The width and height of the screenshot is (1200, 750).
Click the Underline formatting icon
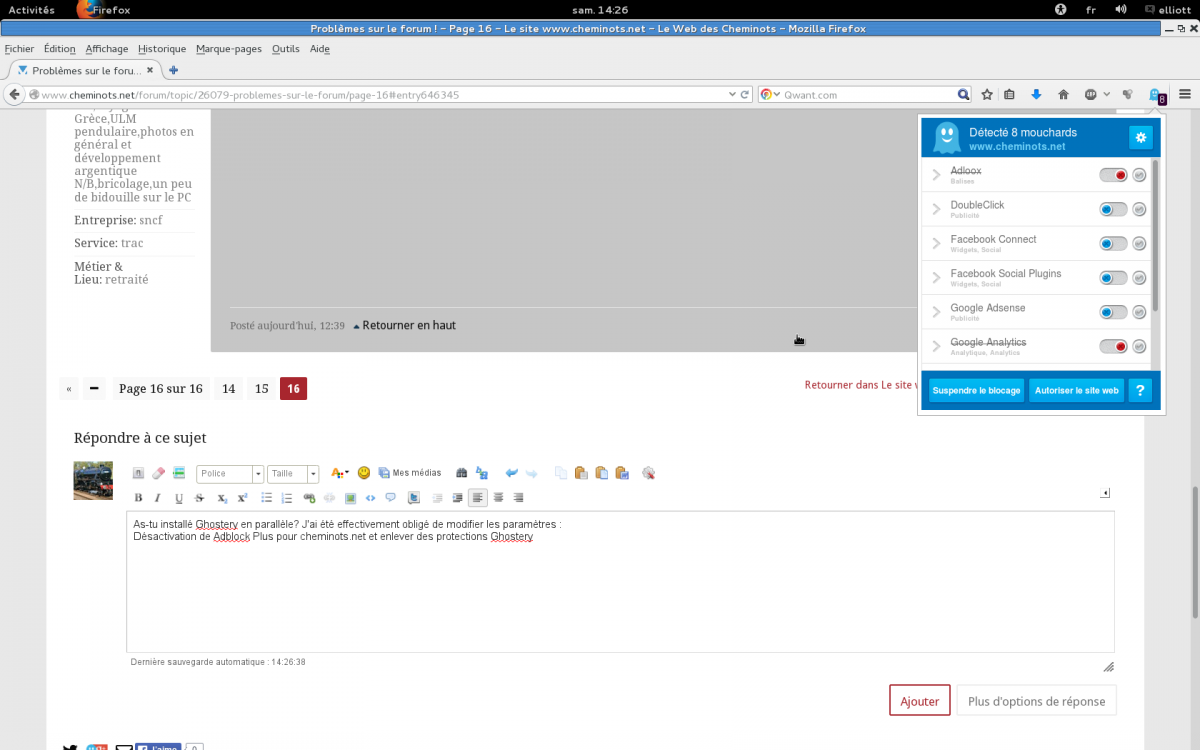[179, 498]
